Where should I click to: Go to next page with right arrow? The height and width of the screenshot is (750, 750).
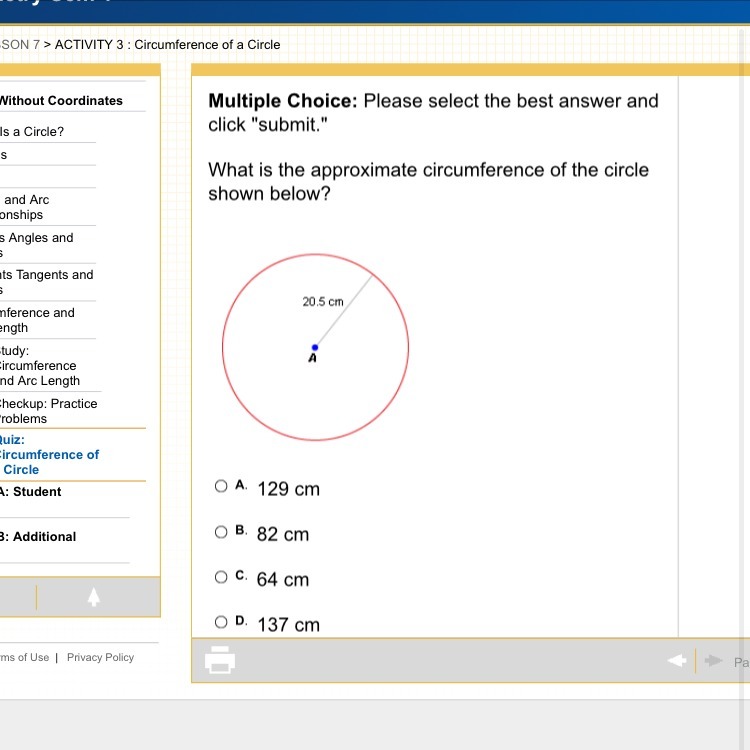(713, 661)
